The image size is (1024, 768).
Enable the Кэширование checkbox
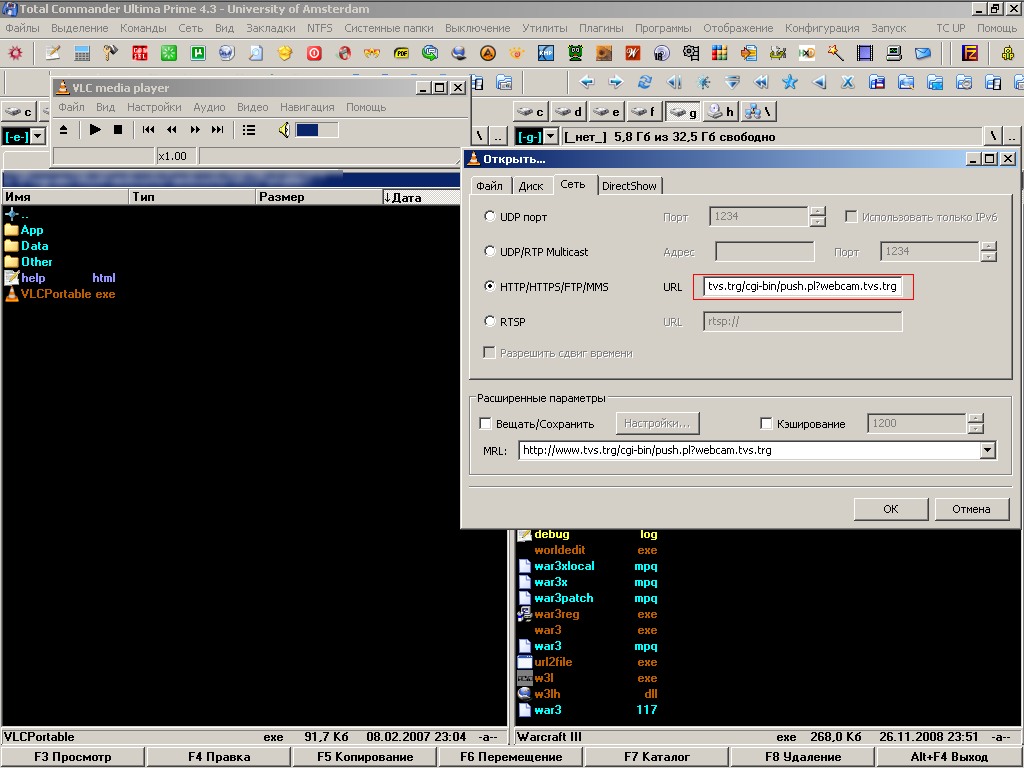(767, 424)
